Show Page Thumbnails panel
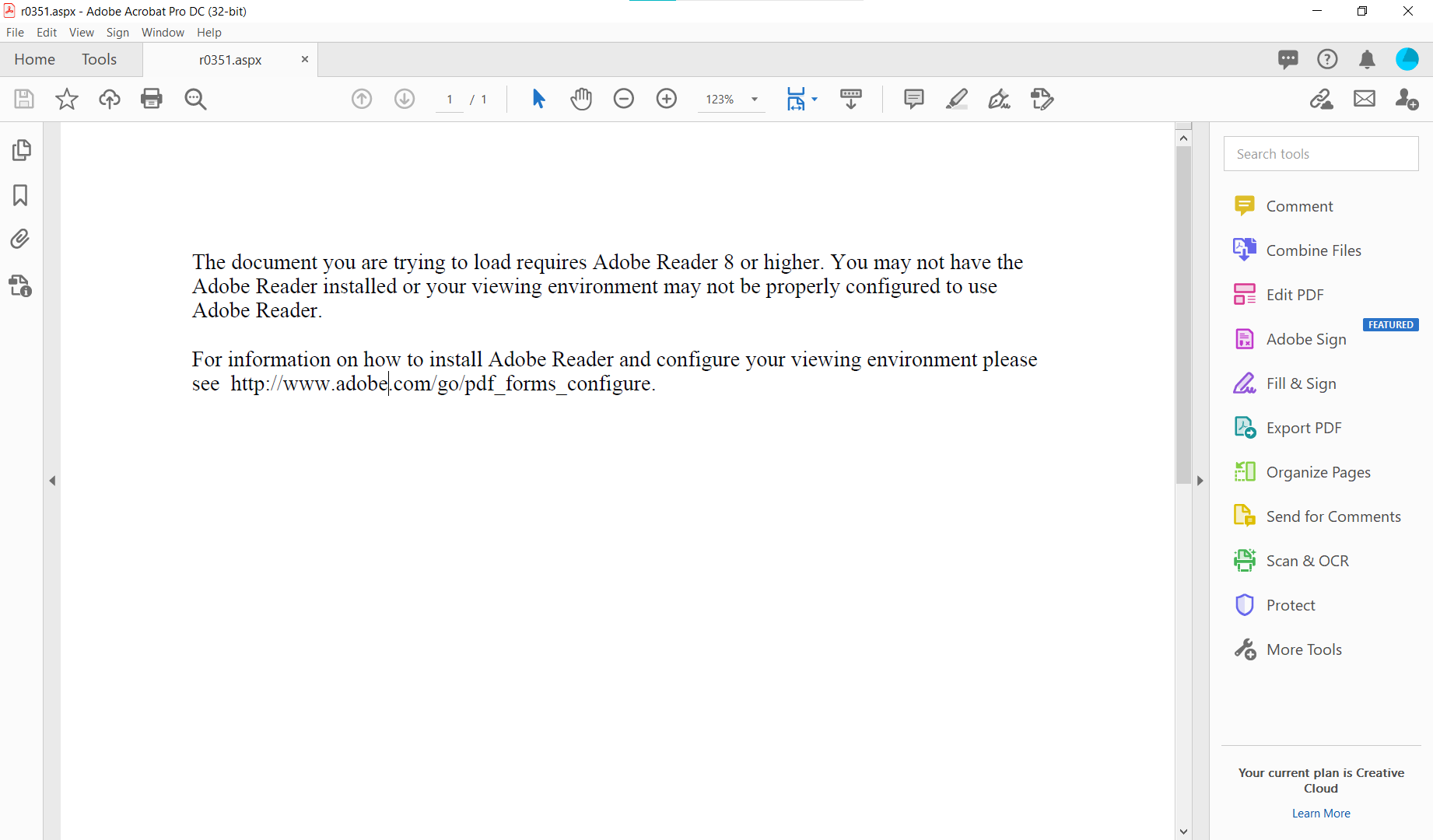The height and width of the screenshot is (840, 1433). [x=21, y=150]
